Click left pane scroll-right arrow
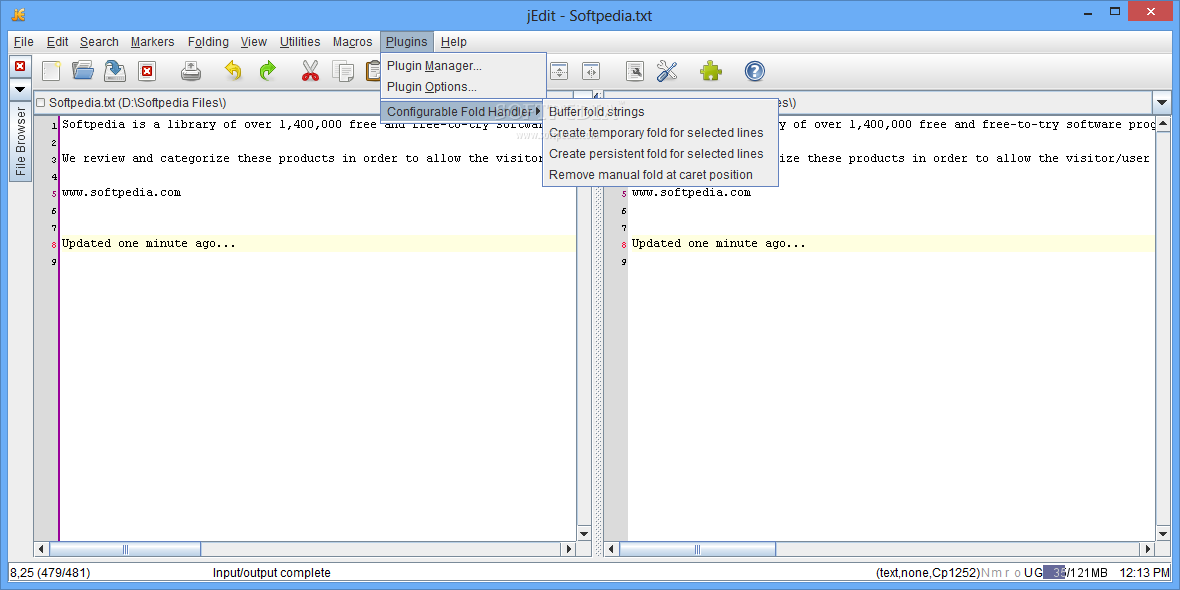Screen dimensions: 1180x590 click(569, 549)
